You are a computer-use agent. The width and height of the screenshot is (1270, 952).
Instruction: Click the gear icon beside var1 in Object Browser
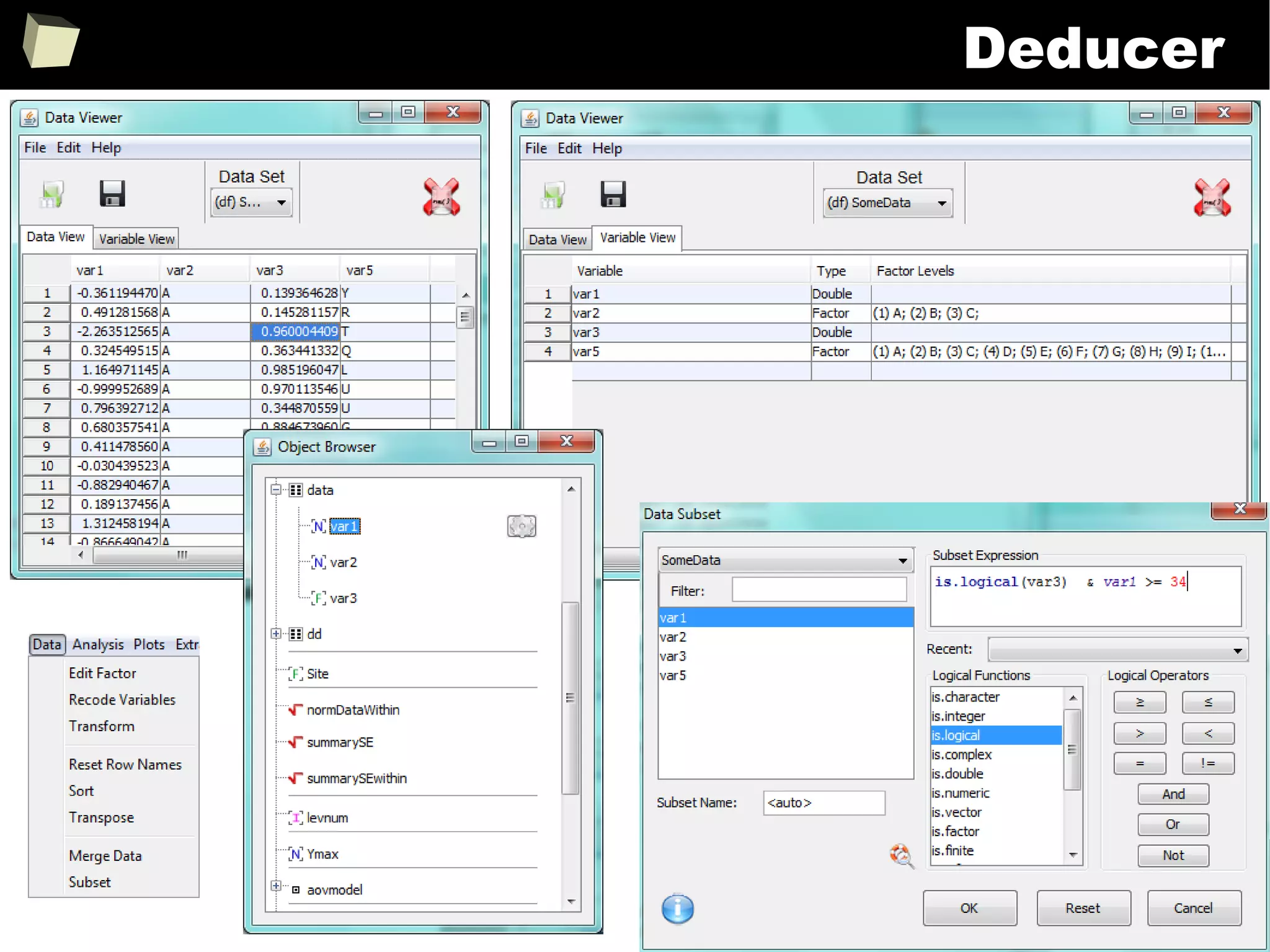click(x=522, y=526)
